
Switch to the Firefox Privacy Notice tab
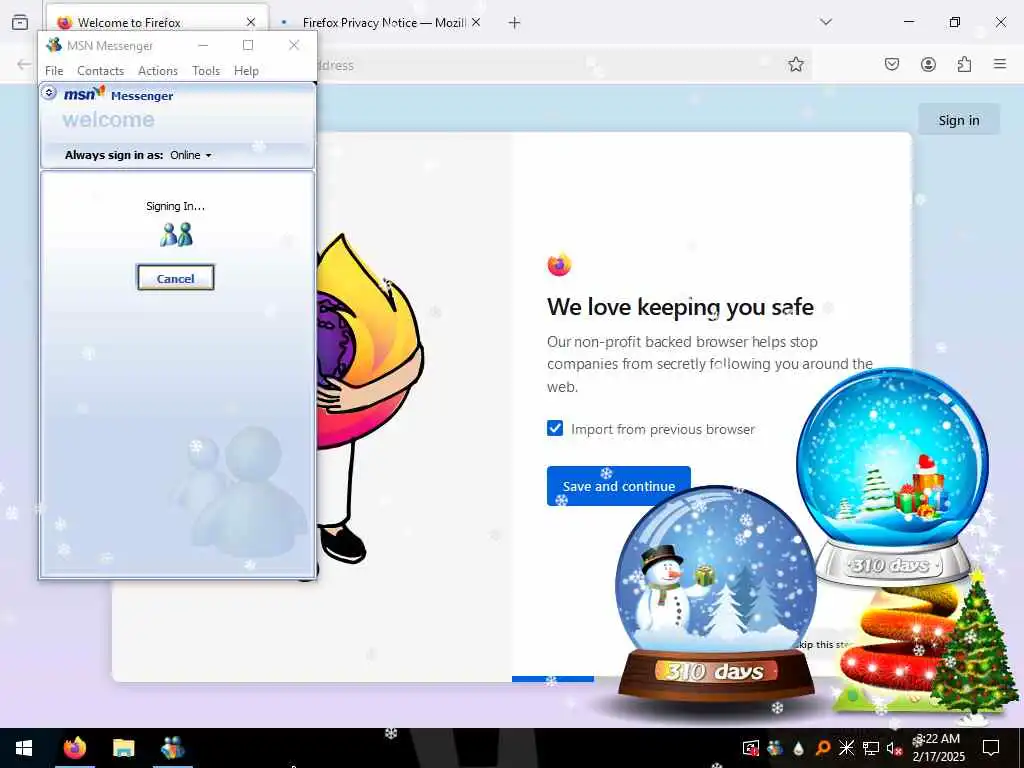point(383,23)
